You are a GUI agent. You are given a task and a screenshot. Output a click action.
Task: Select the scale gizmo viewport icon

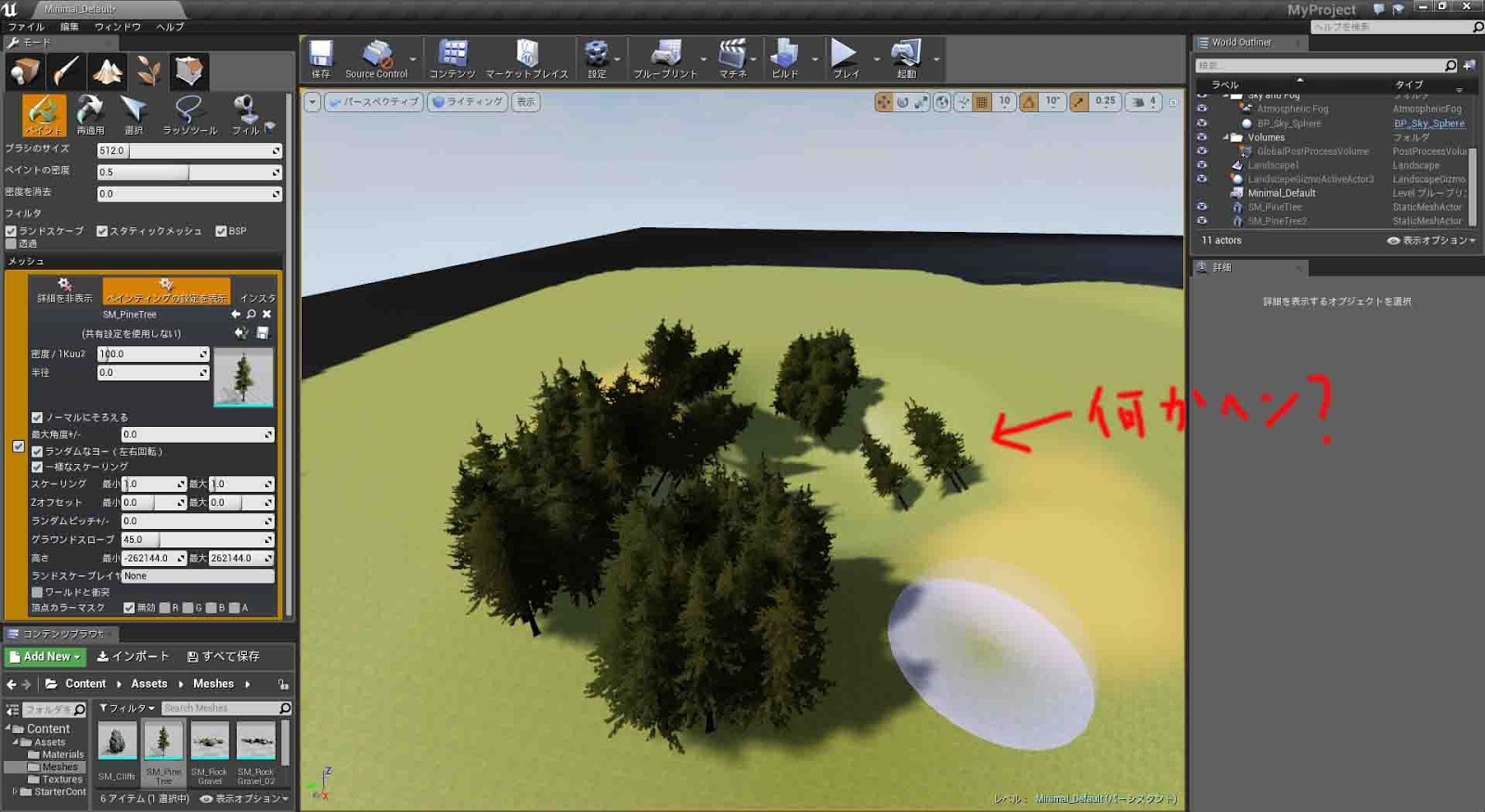[x=921, y=102]
